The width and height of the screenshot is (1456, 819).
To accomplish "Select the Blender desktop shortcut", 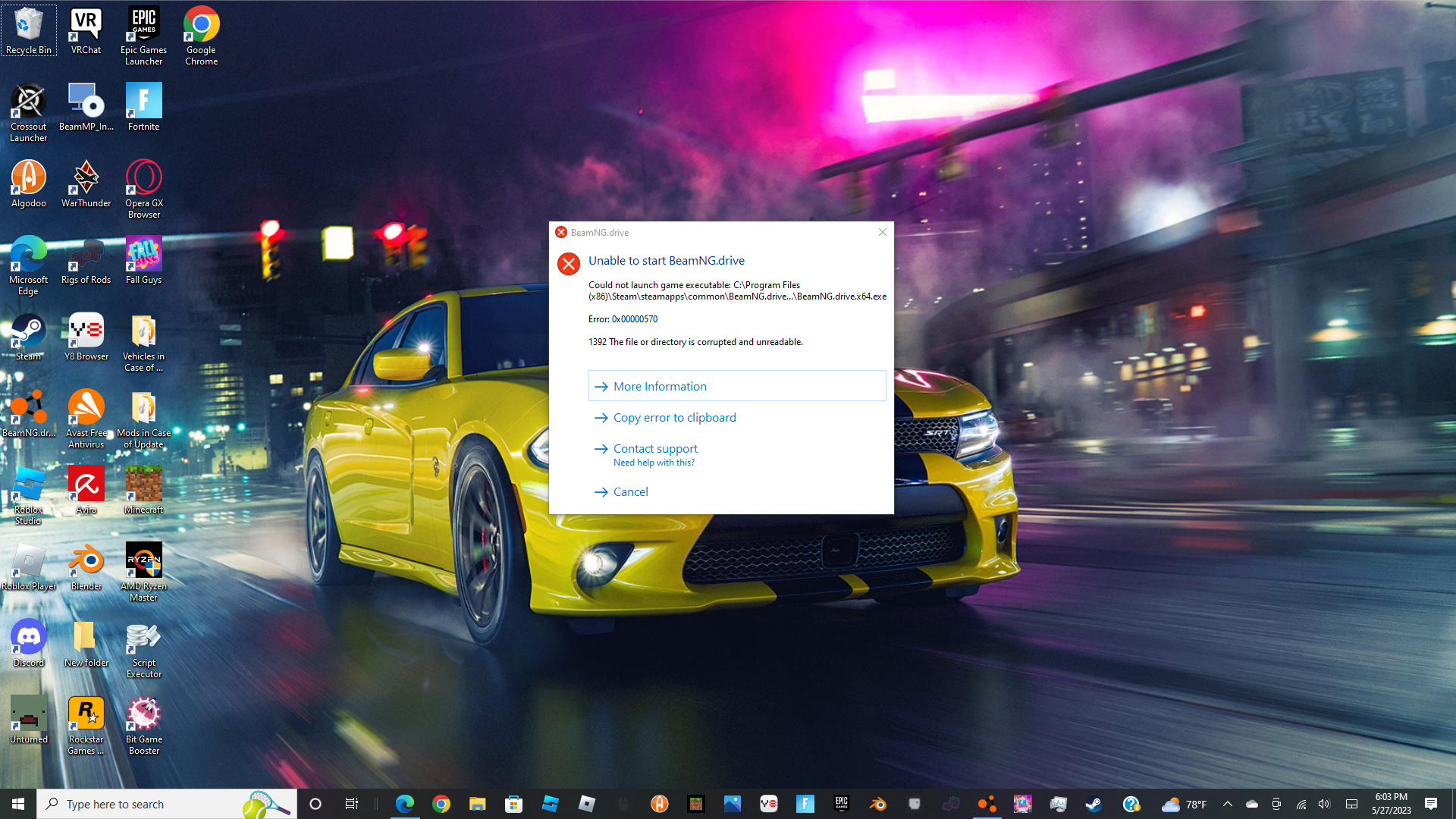I will [x=86, y=566].
